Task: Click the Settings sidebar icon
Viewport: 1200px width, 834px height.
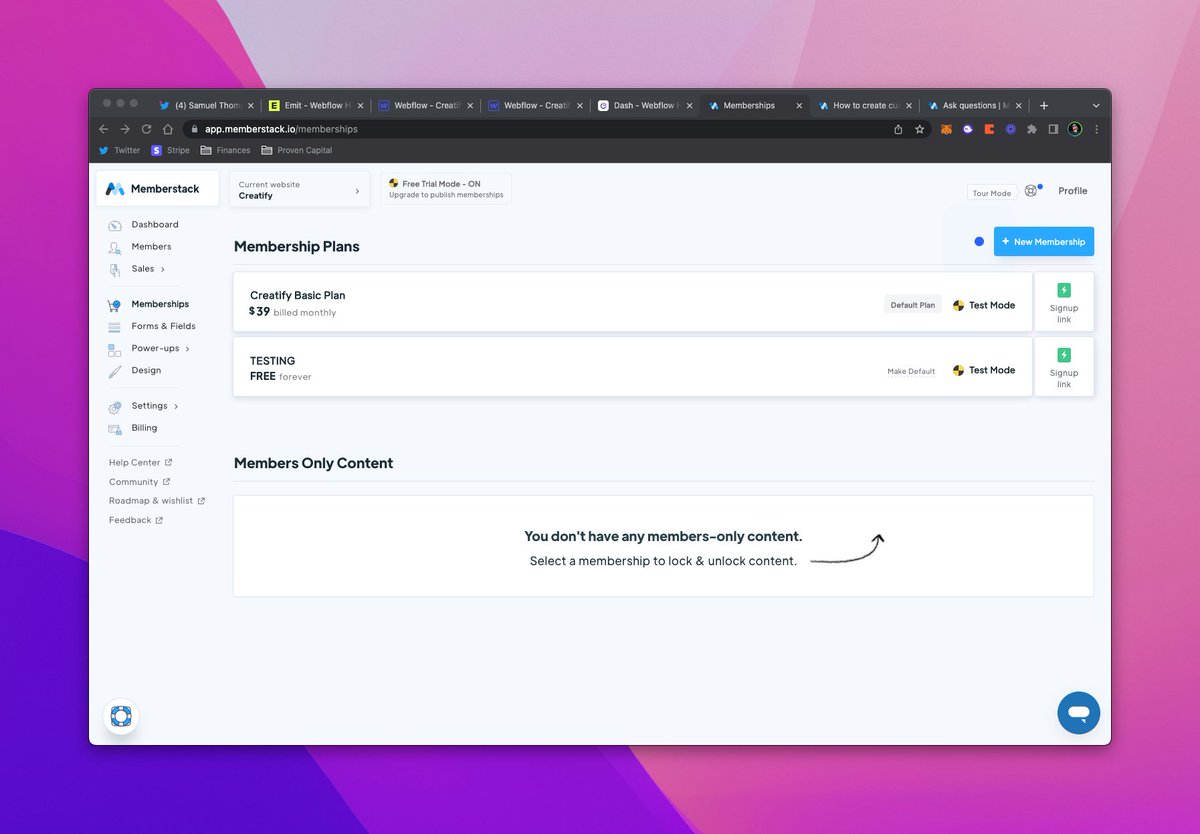Action: click(x=115, y=406)
